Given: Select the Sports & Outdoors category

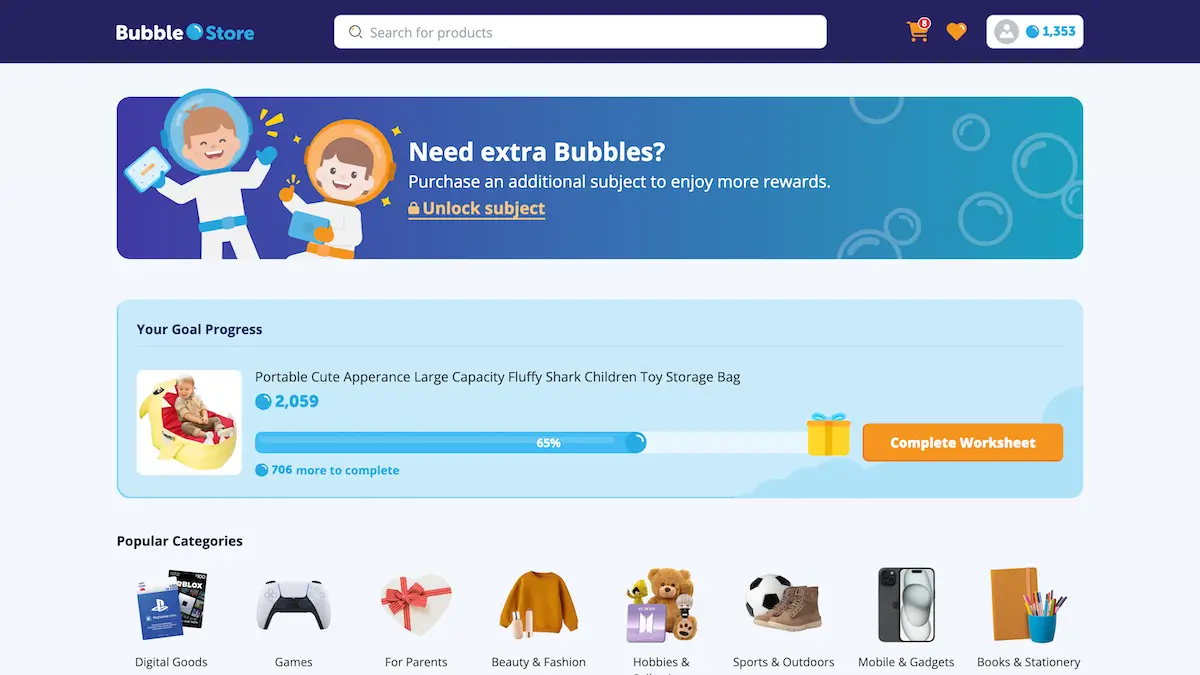Looking at the screenshot, I should pos(783,619).
